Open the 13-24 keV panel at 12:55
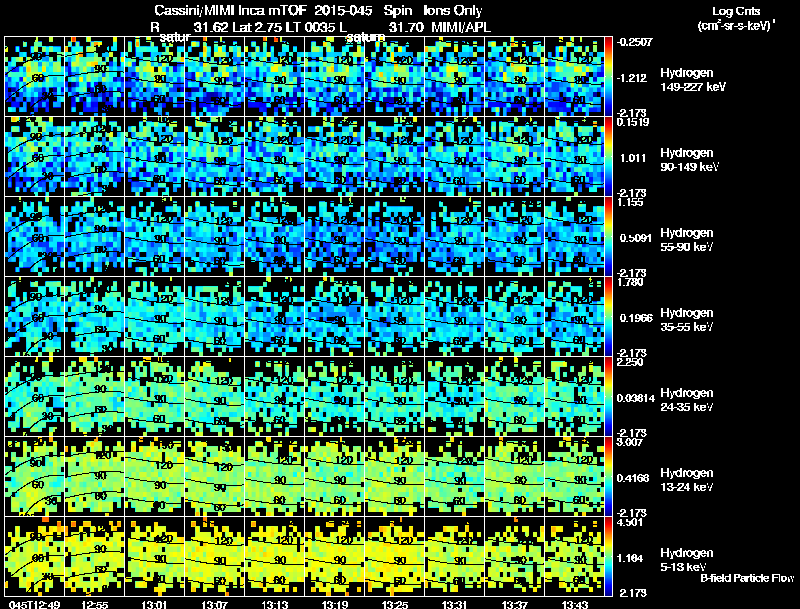800x609 pixels. 94,476
